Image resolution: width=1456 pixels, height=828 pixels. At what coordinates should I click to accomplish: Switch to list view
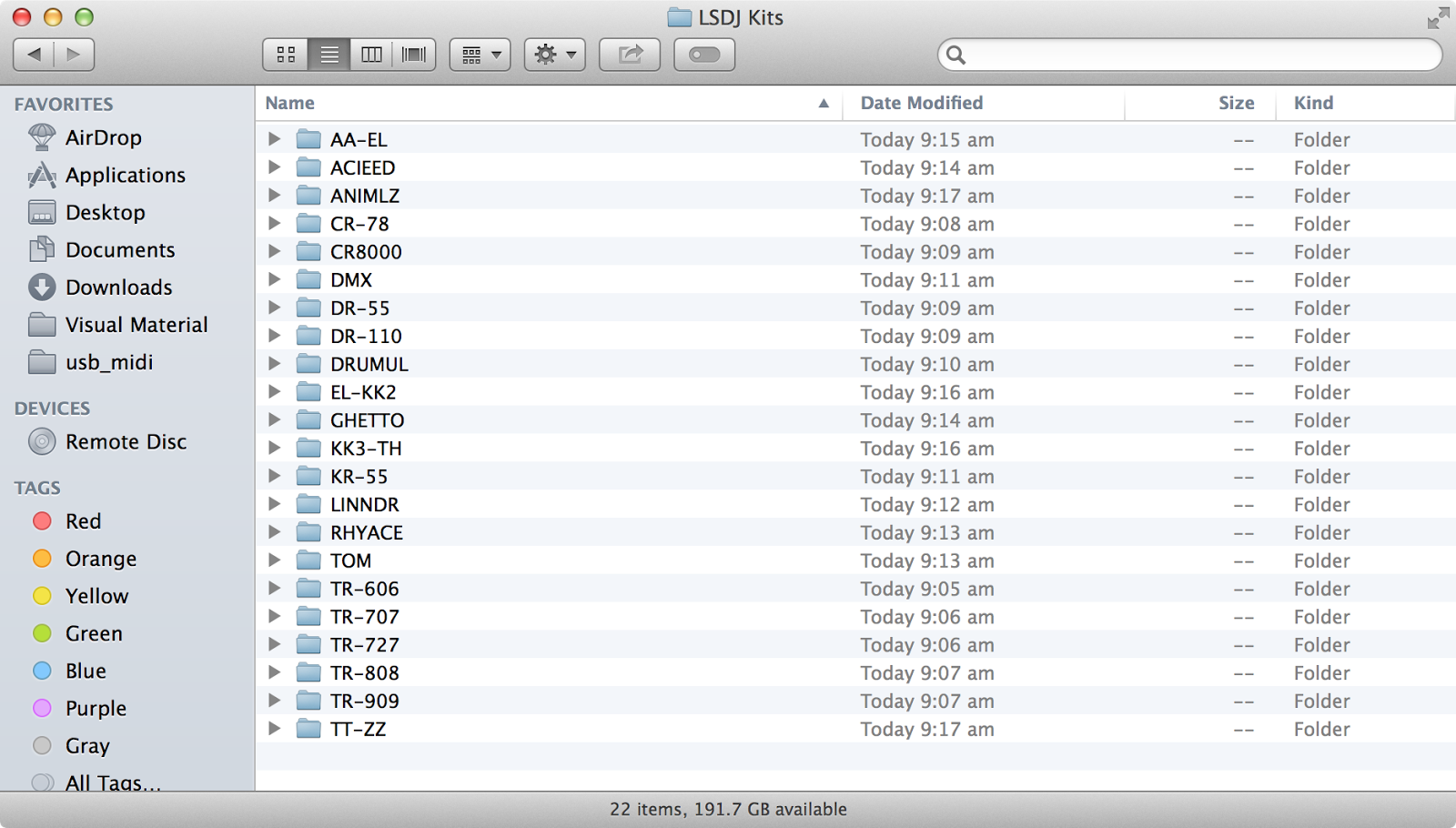point(329,55)
